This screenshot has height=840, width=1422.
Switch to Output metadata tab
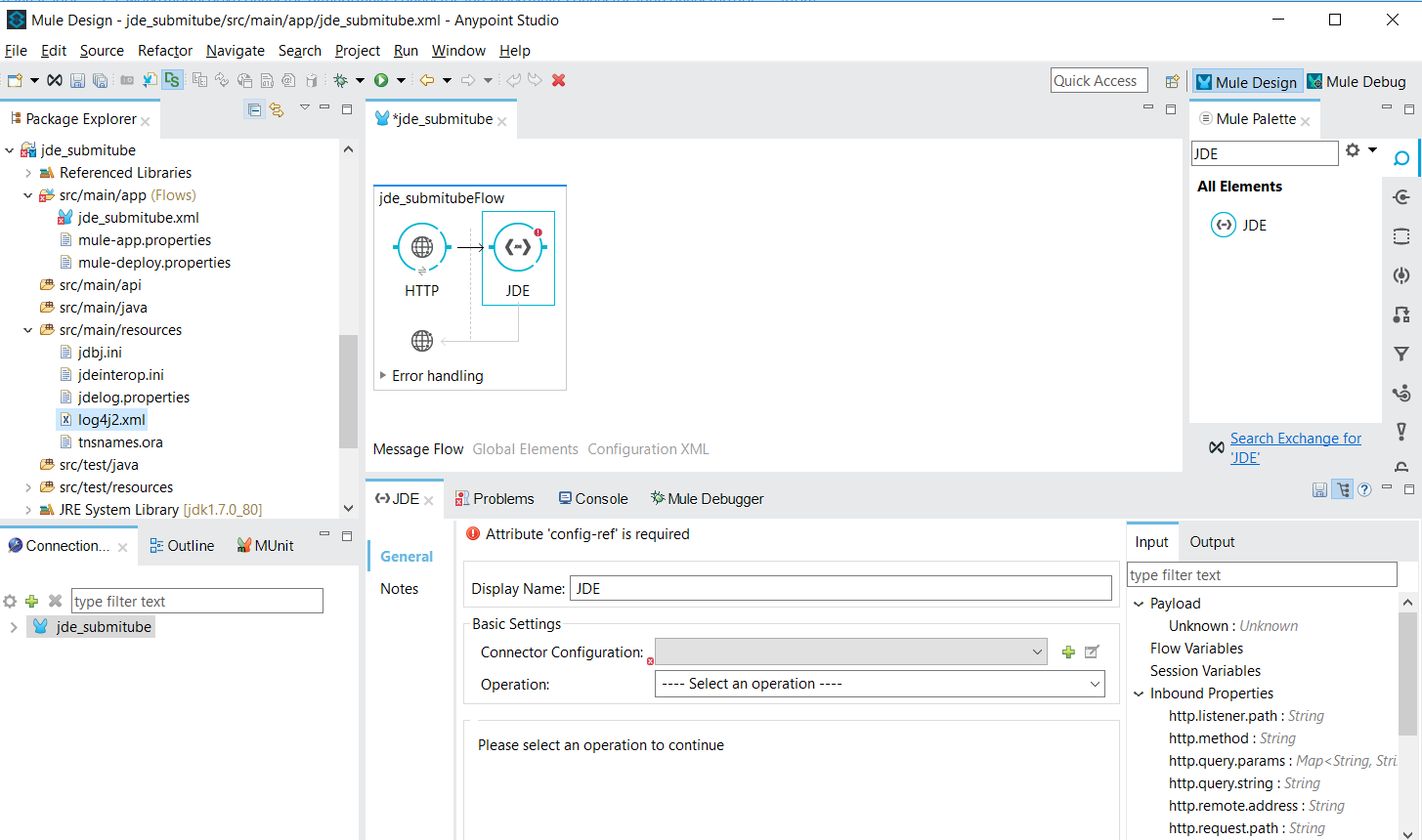pos(1212,542)
